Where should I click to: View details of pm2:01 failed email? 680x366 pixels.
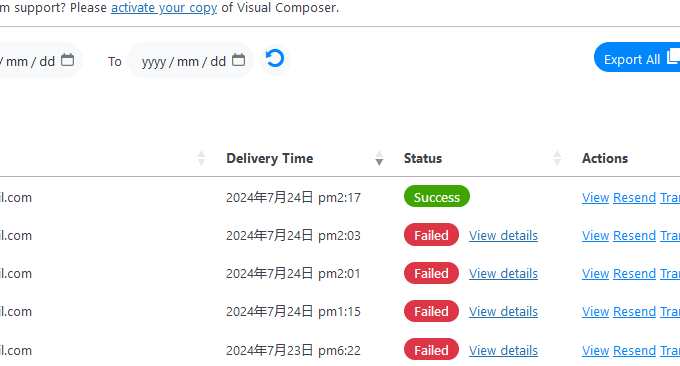point(503,274)
